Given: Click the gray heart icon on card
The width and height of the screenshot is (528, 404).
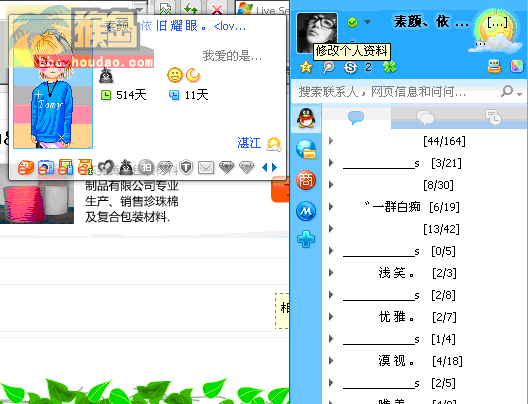Looking at the screenshot, I should 106,167.
